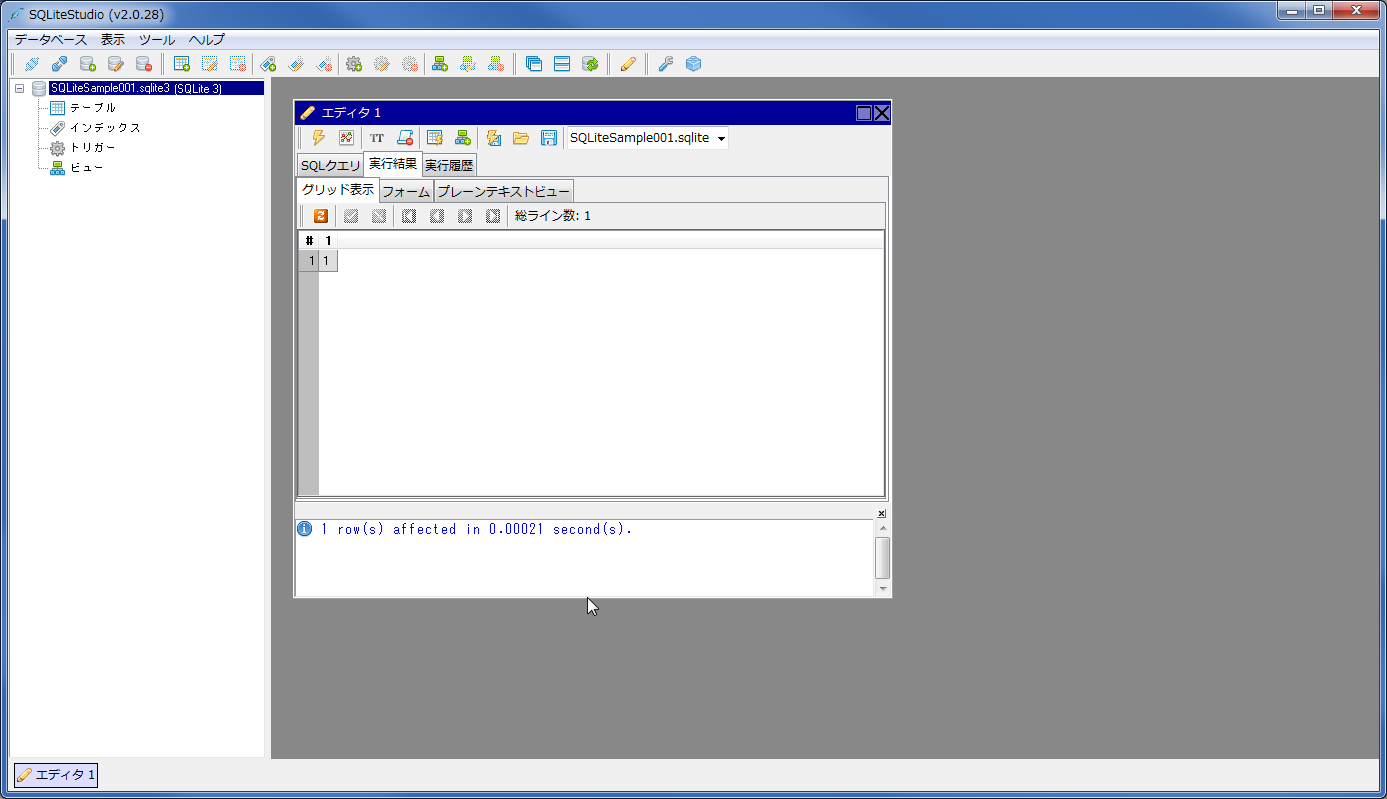Select the ビュー tree item
This screenshot has height=799, width=1387.
click(x=86, y=168)
